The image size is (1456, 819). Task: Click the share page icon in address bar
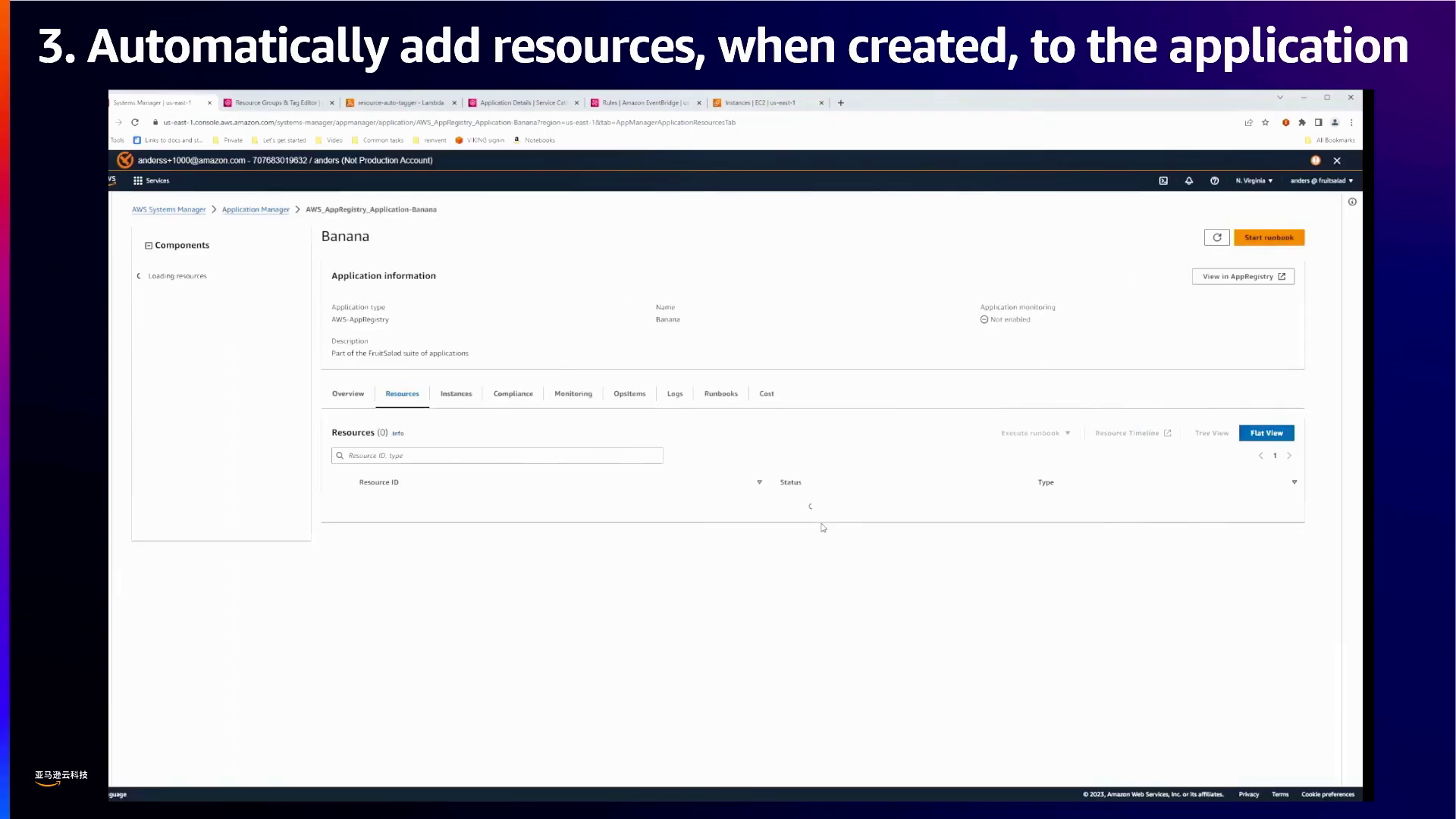point(1248,122)
